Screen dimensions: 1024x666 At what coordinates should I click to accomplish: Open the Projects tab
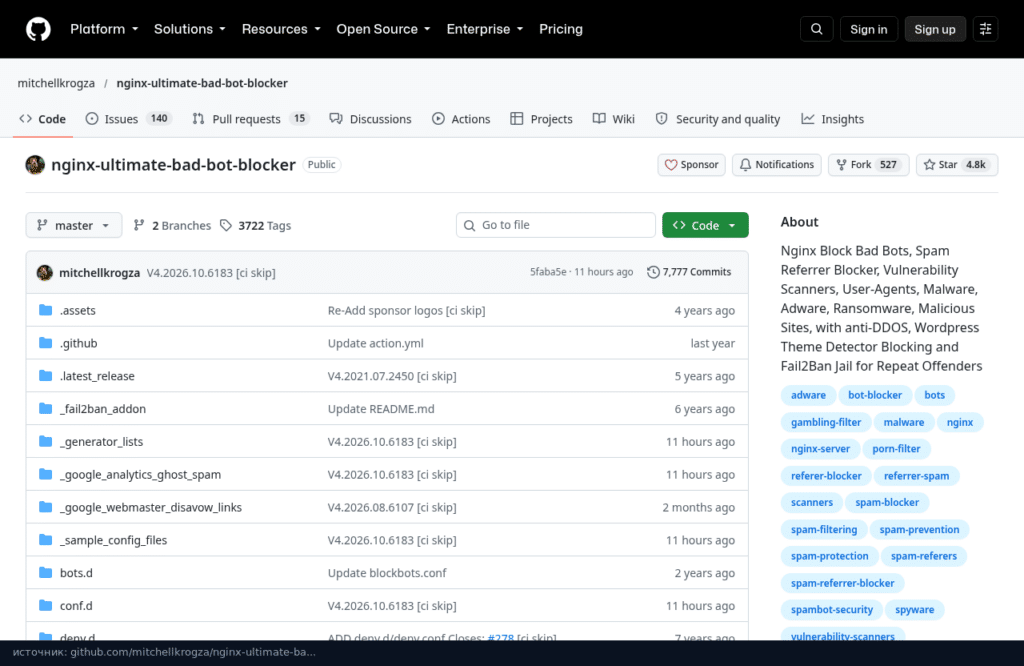click(541, 119)
